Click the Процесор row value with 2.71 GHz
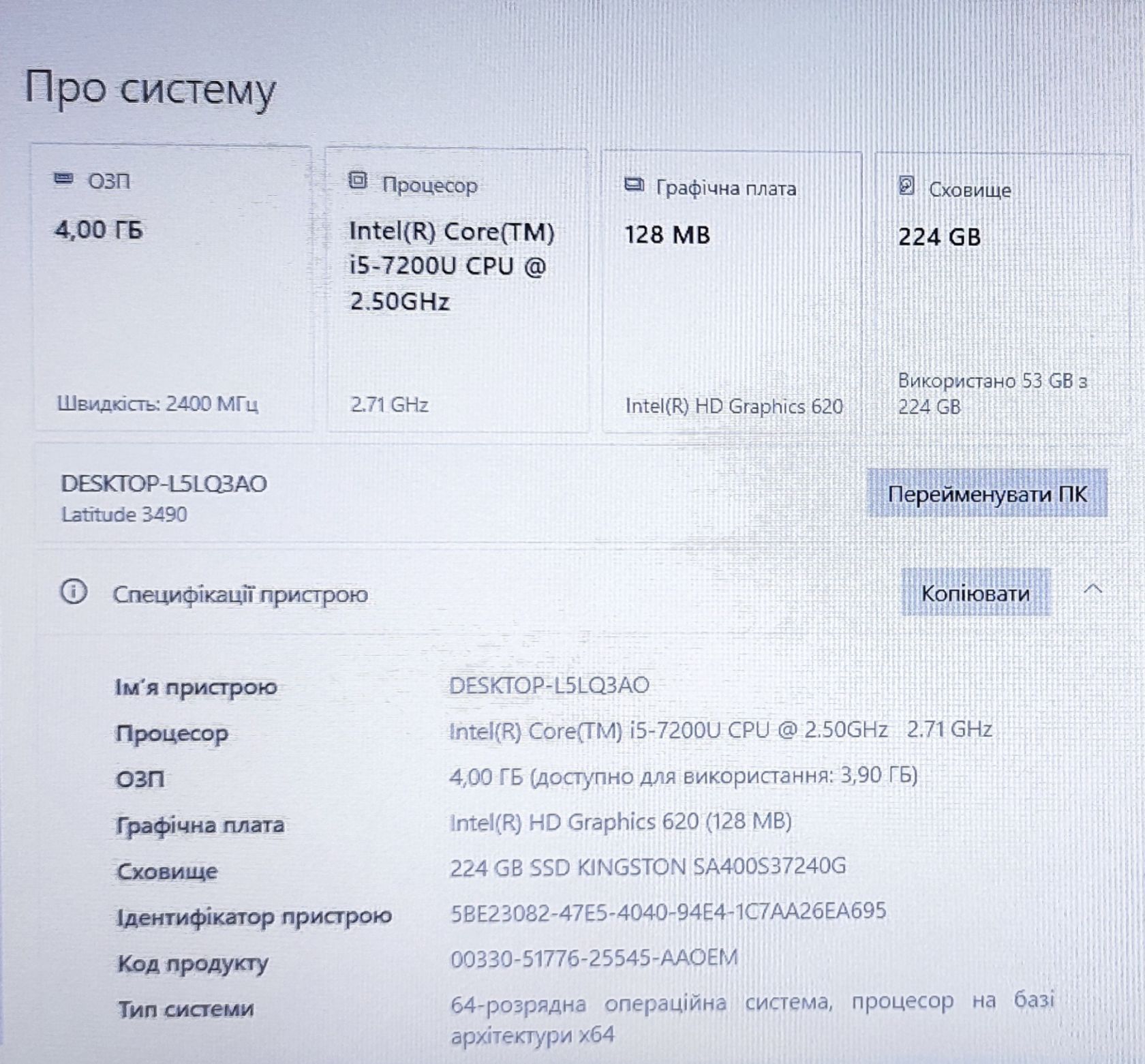The width and height of the screenshot is (1145, 1064). [x=720, y=731]
